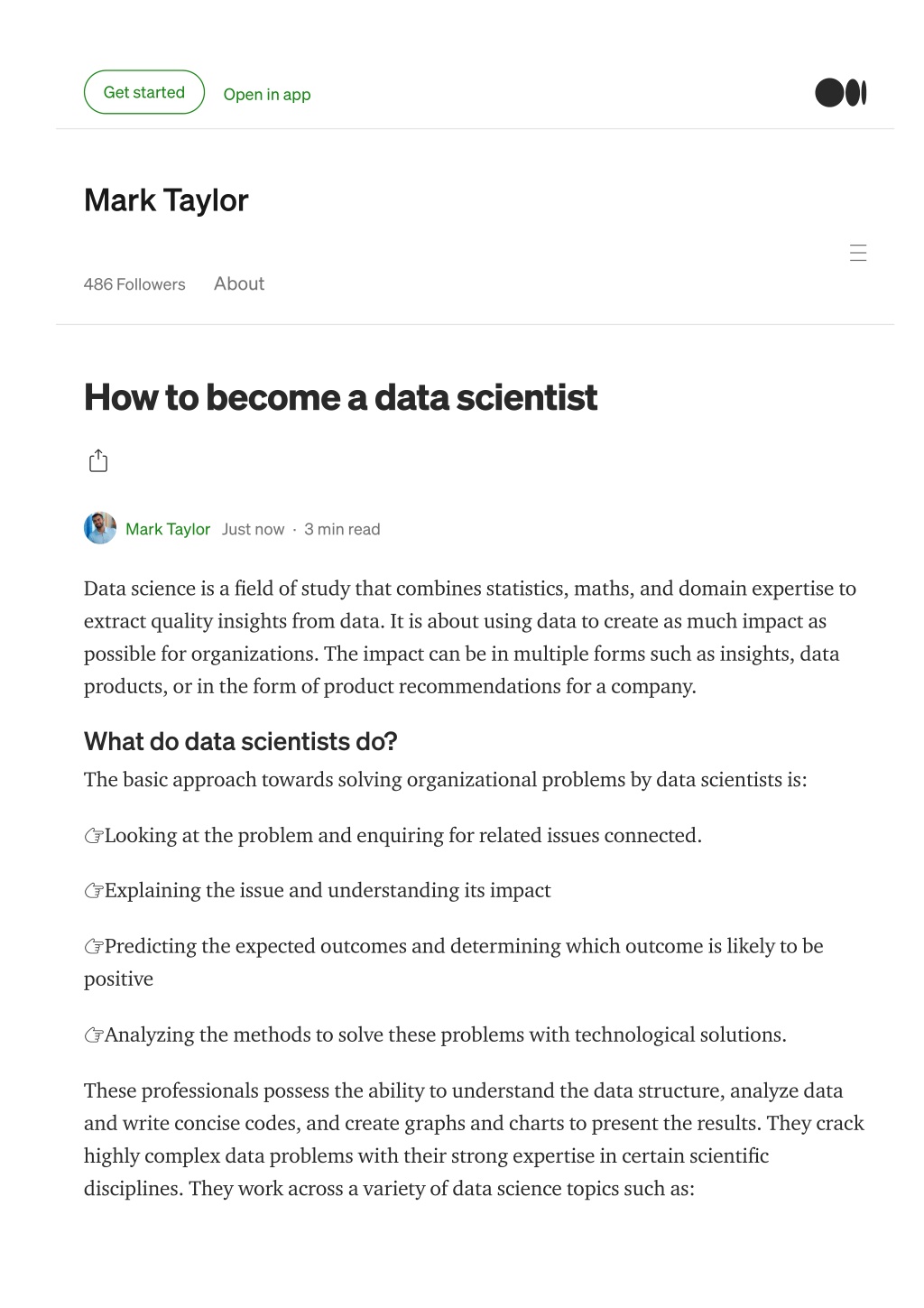Click the intro paragraph starting Data science is
This screenshot has width=924, height=1308.
click(x=470, y=637)
